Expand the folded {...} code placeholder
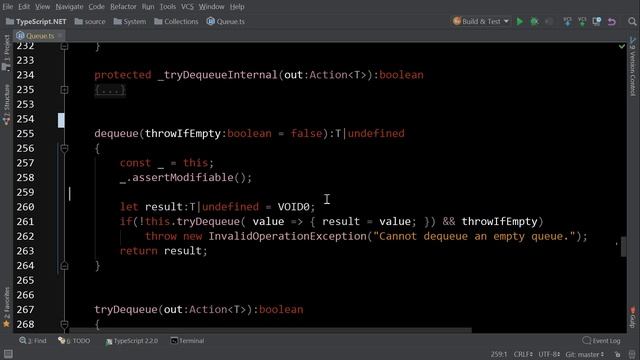The image size is (640, 360). tap(110, 90)
